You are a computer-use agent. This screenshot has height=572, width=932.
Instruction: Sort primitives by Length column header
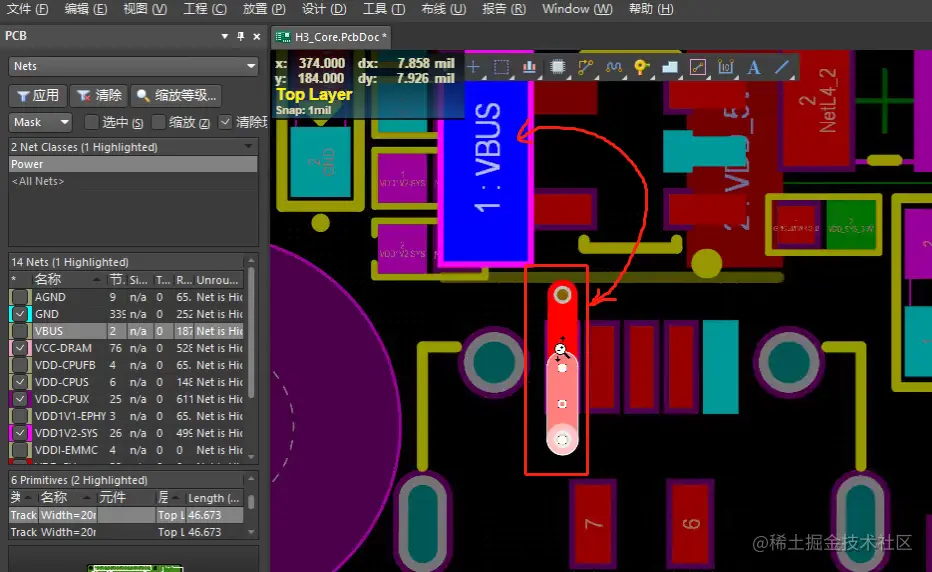[214, 498]
